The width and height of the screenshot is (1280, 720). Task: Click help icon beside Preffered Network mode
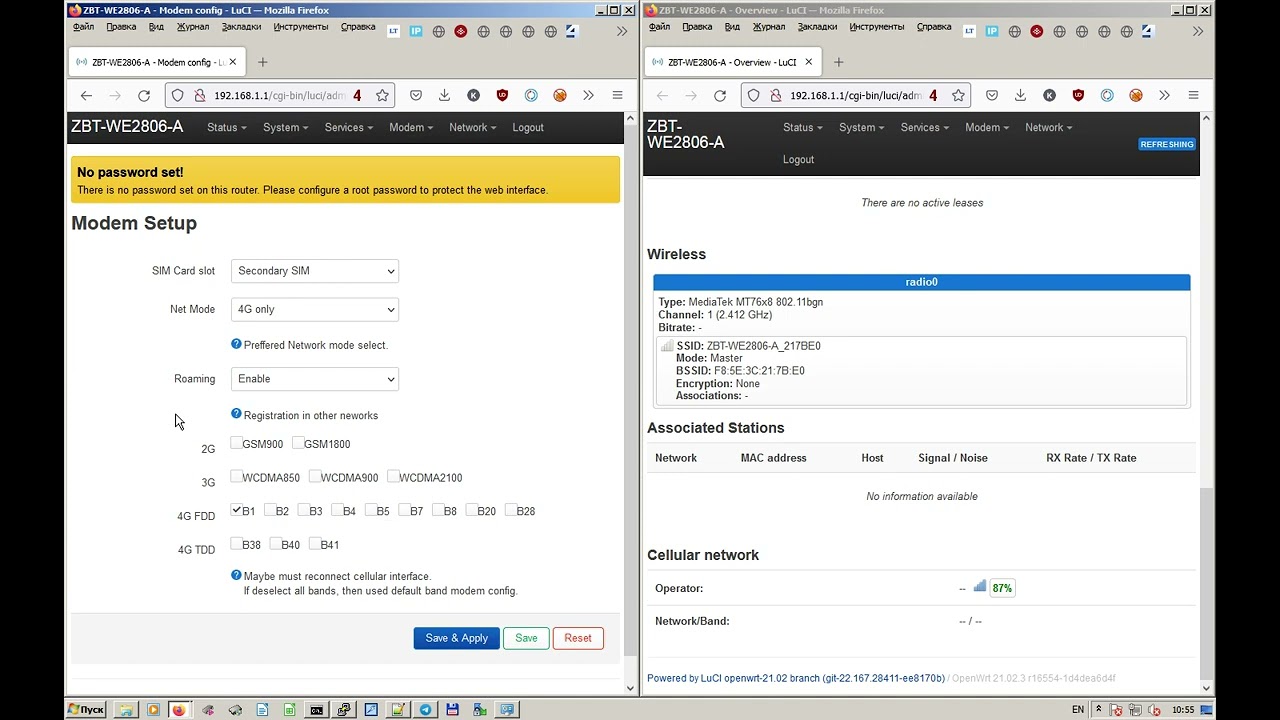(x=236, y=344)
